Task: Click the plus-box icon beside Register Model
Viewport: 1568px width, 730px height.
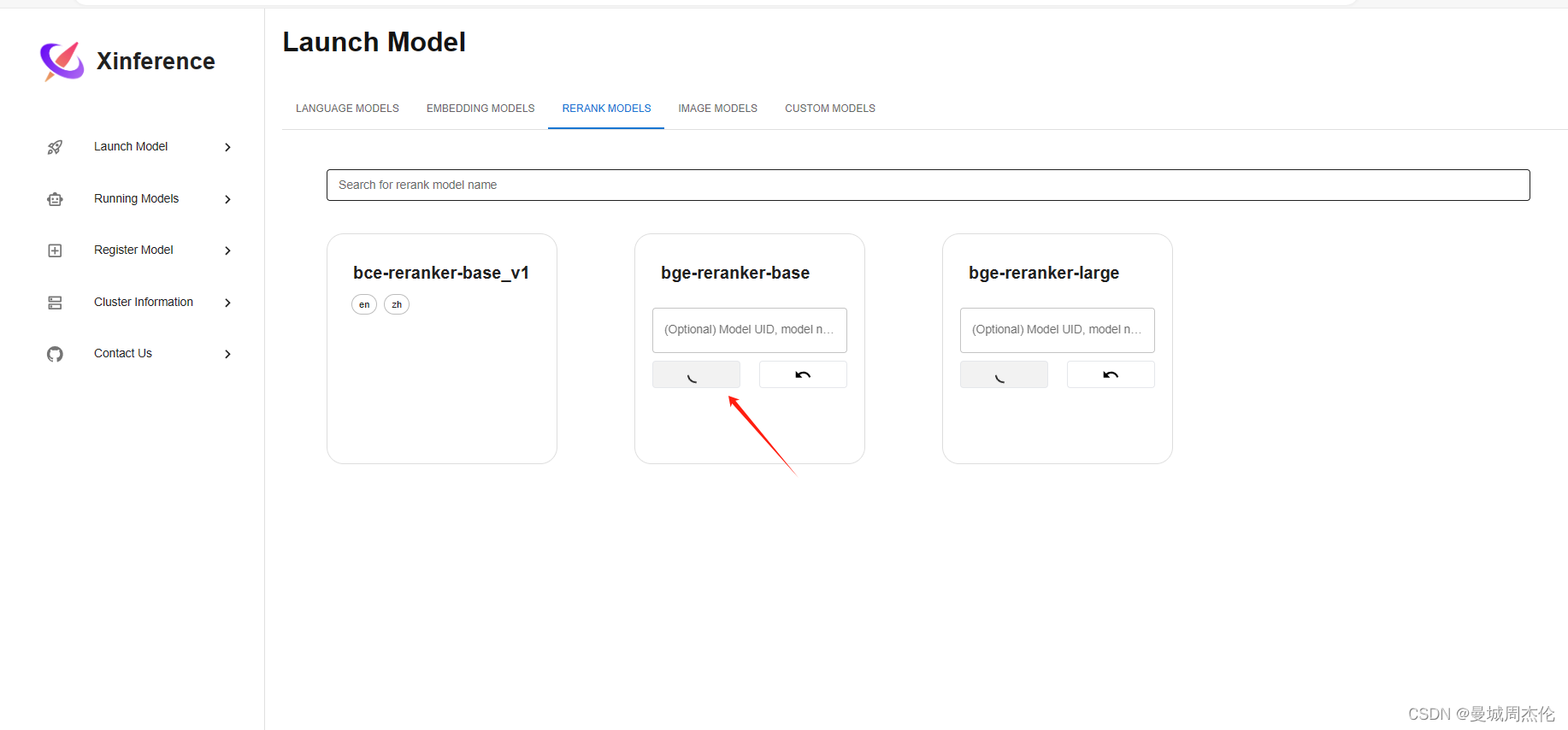Action: [55, 250]
